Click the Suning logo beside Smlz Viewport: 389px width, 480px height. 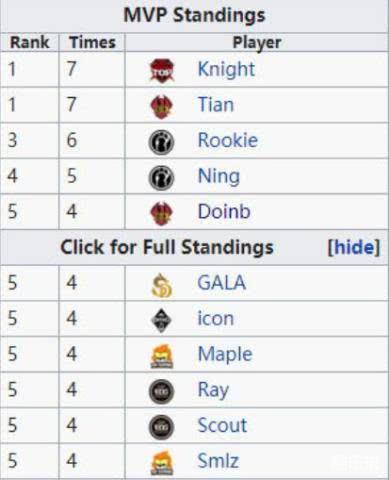point(162,463)
